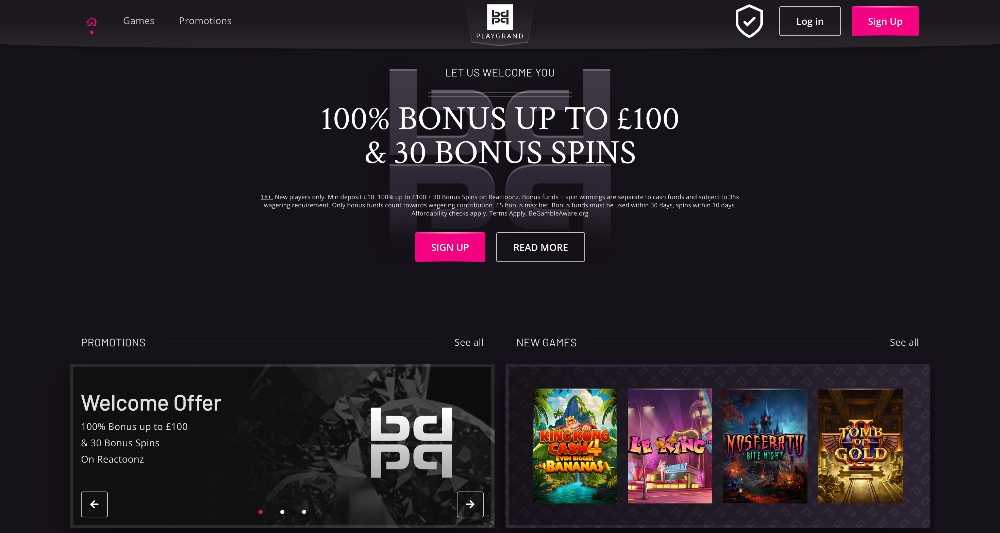
Task: Open King Kong Cash 4 game thumbnail
Action: point(575,446)
